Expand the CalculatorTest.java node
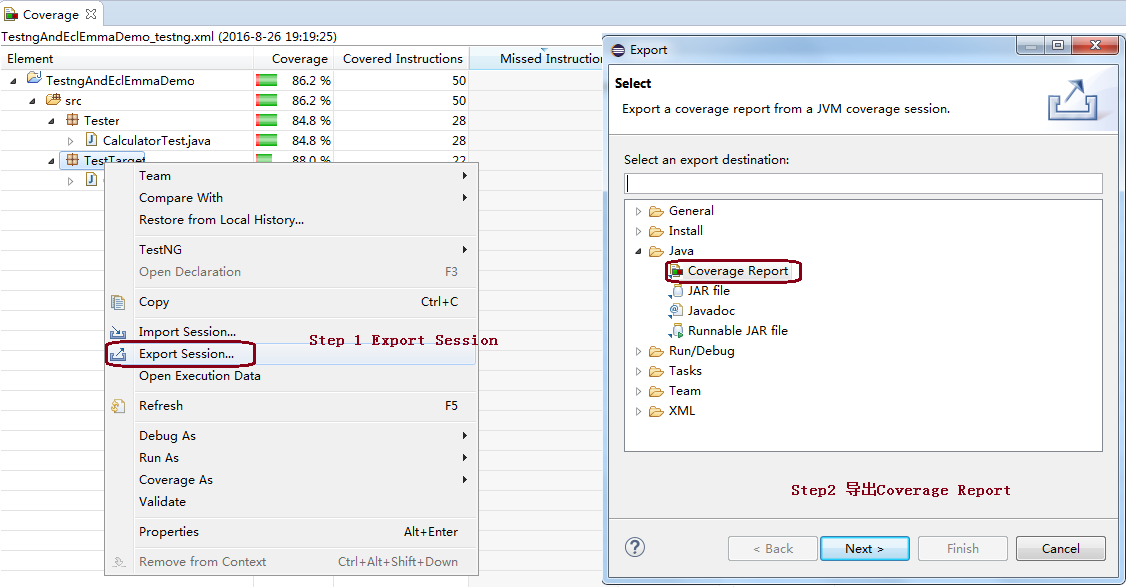The image size is (1126, 587). coord(70,142)
